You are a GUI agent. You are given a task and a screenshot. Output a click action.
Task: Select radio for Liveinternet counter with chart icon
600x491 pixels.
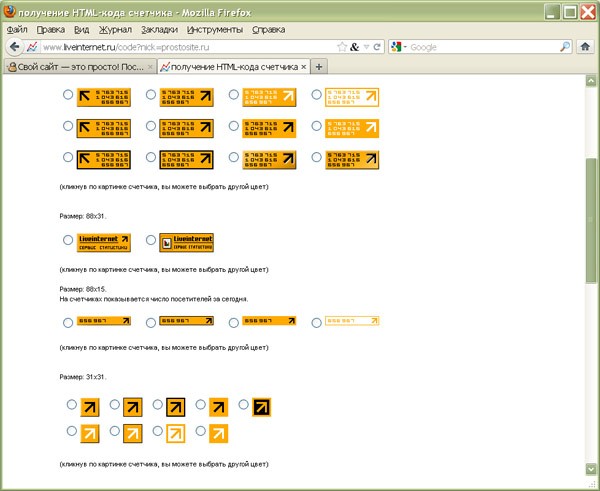[x=151, y=240]
